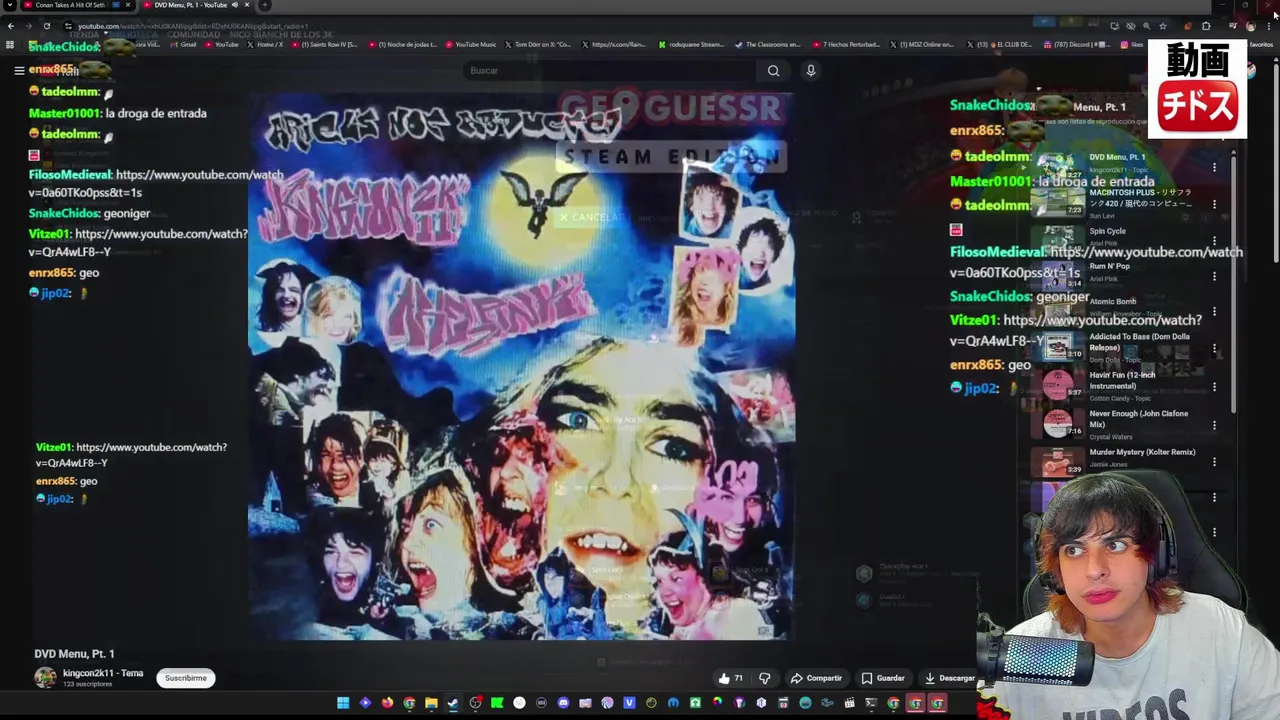The width and height of the screenshot is (1280, 720).
Task: Open options for Atomic Bomb playlist item
Action: [x=1214, y=311]
